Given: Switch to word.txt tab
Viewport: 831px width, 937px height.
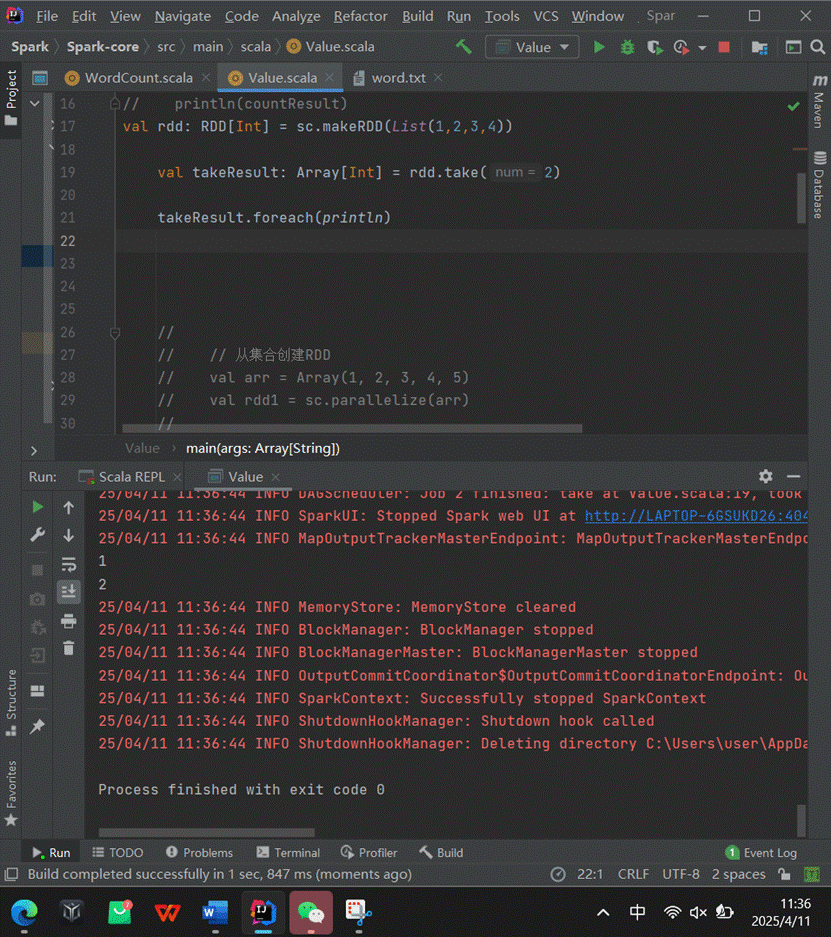Looking at the screenshot, I should [x=398, y=78].
